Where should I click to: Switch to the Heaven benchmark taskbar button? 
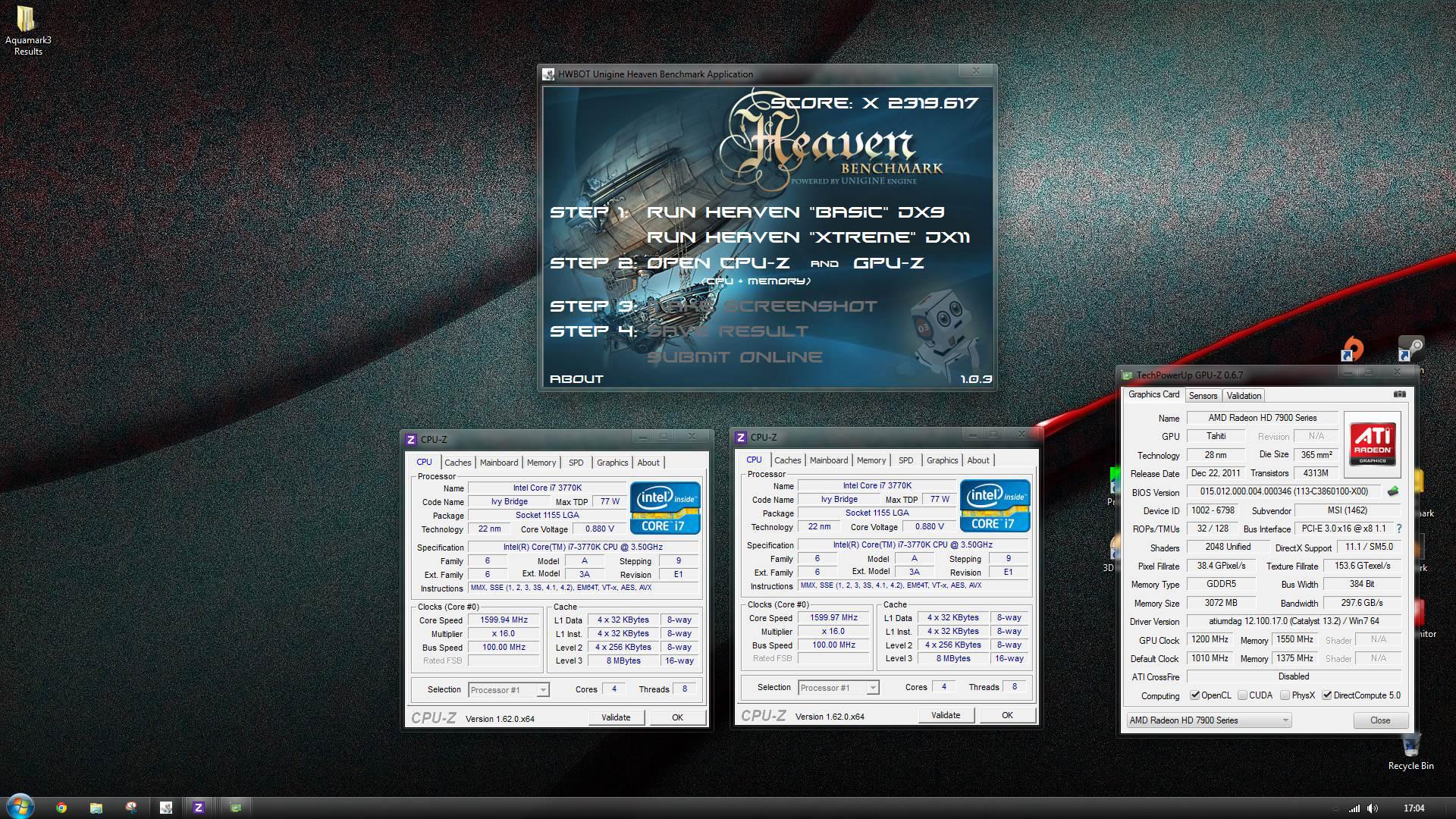coord(166,808)
